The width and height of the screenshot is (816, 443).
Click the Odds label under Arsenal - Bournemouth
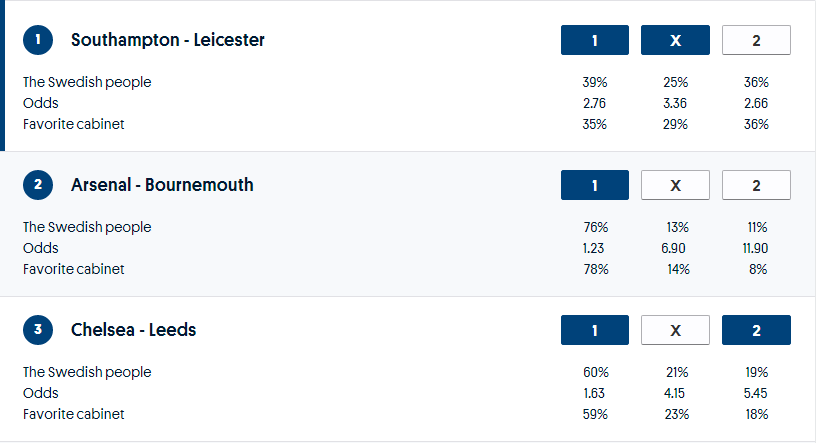41,248
